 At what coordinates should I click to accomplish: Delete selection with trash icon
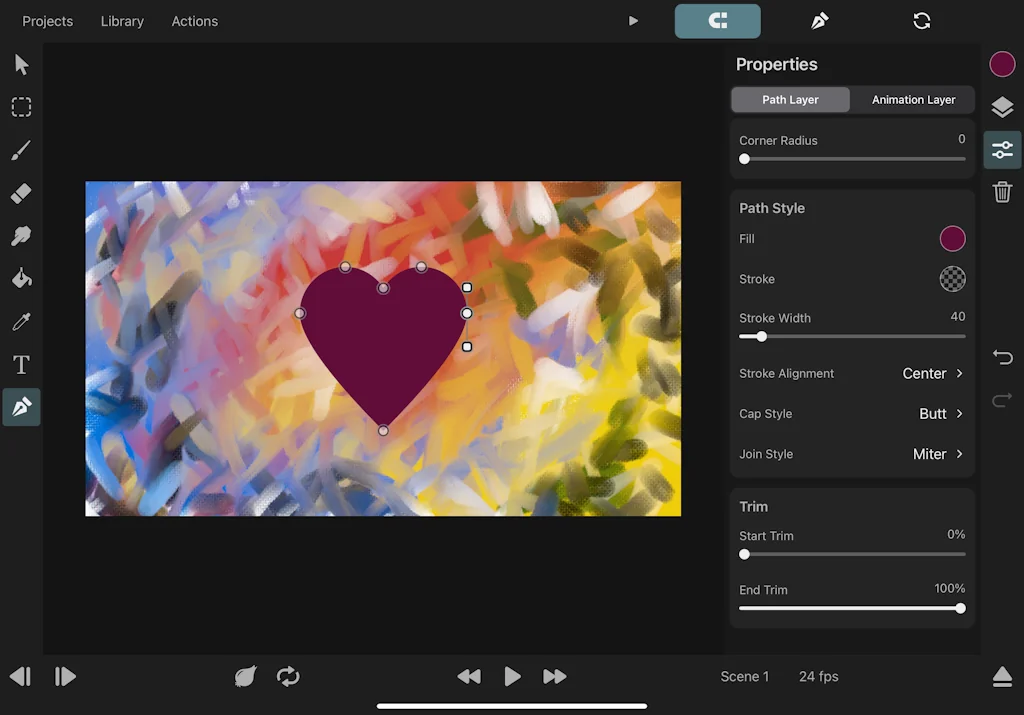[1002, 192]
